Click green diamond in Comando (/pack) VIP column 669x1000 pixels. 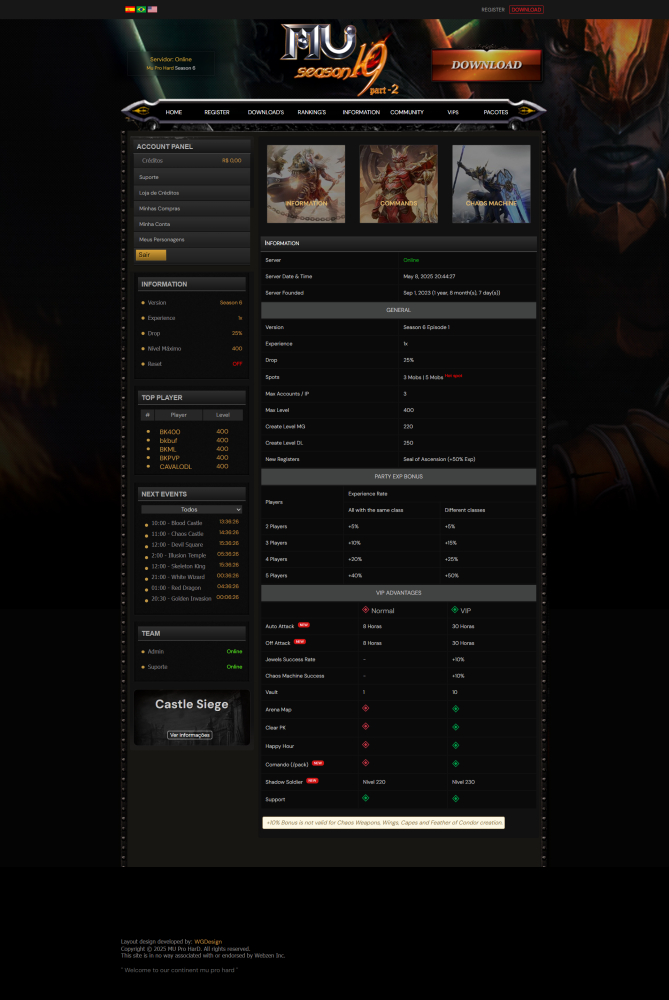coord(455,763)
